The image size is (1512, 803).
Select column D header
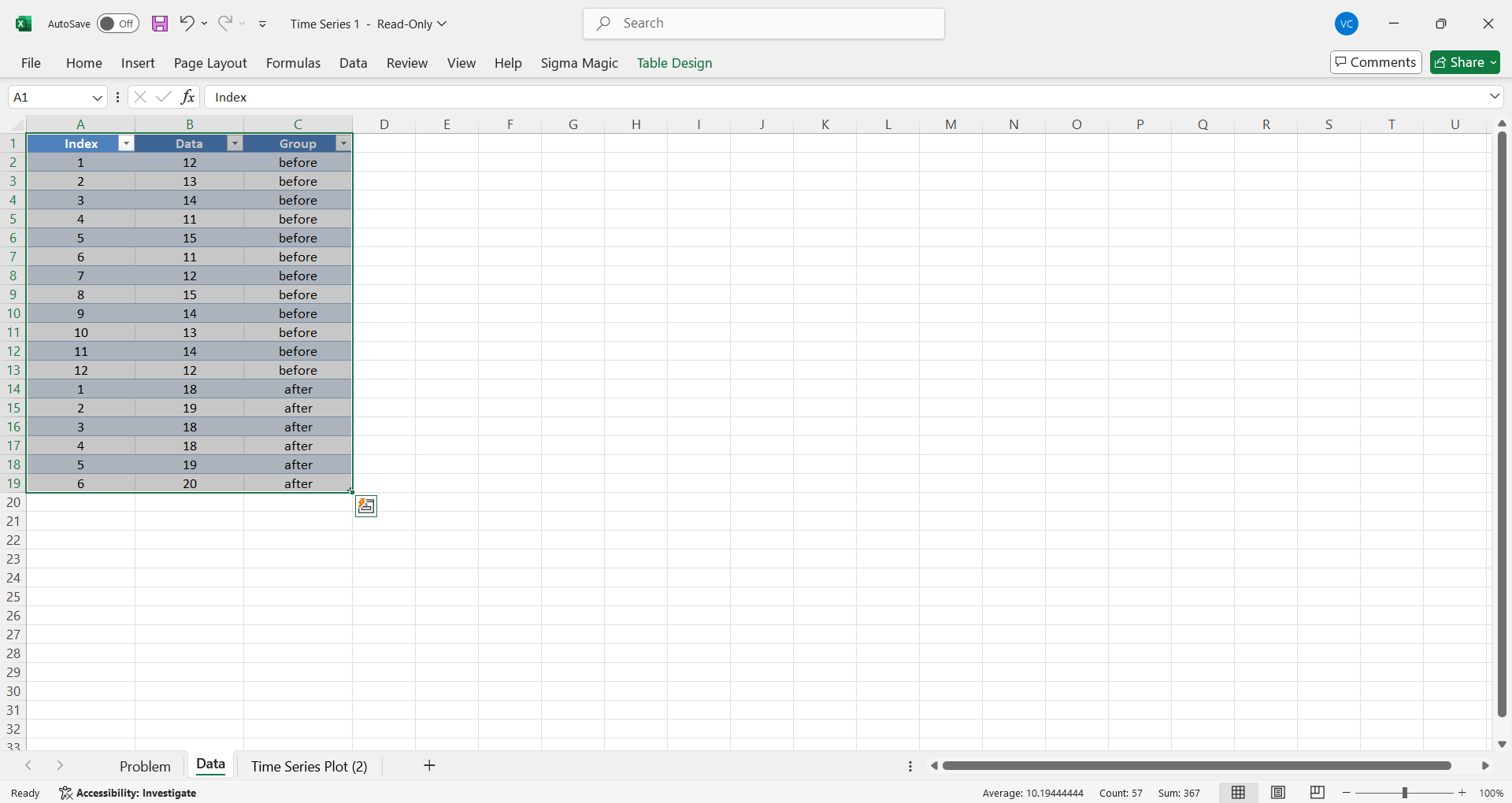coord(384,124)
